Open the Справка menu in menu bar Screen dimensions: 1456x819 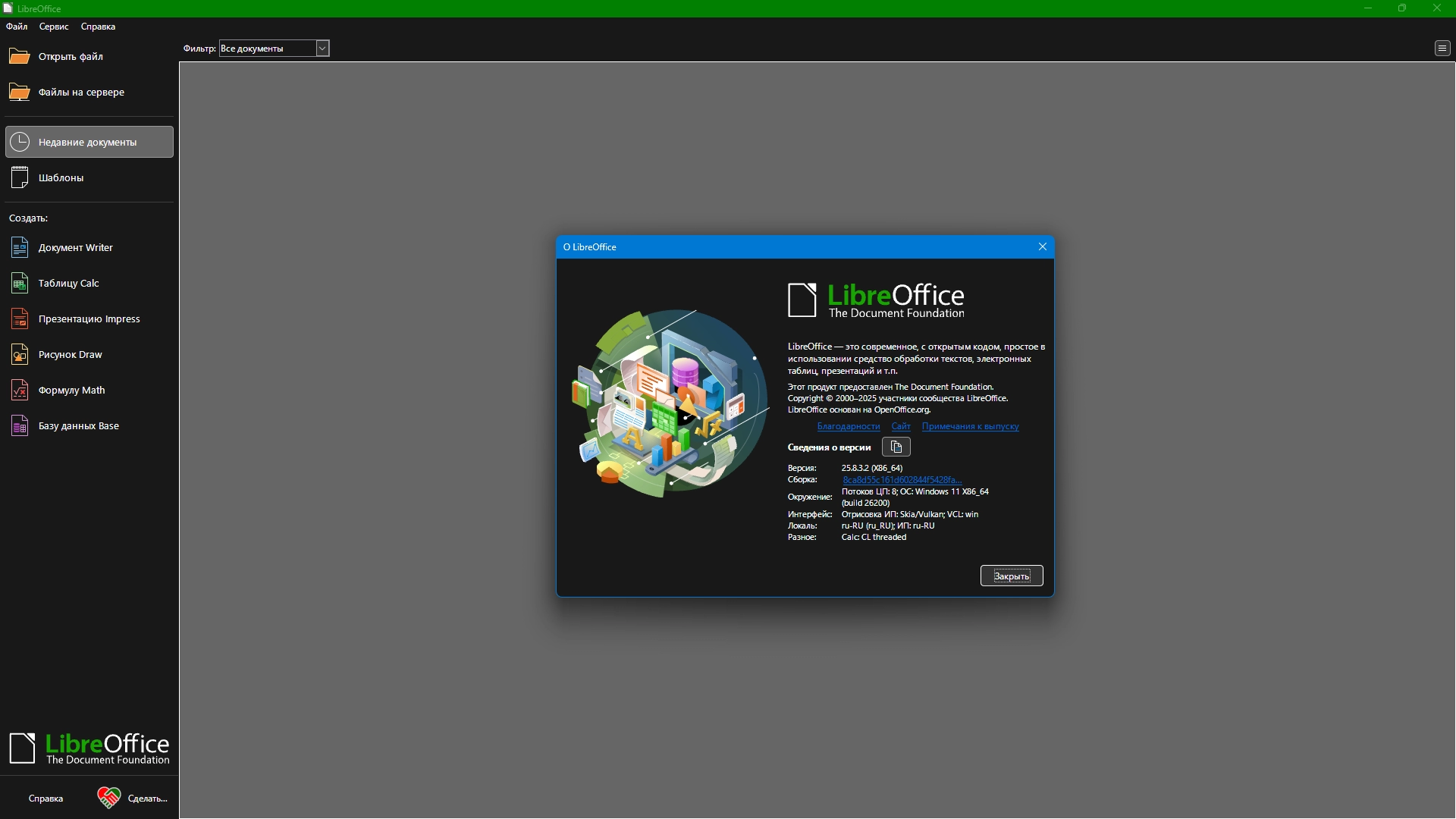[x=98, y=27]
